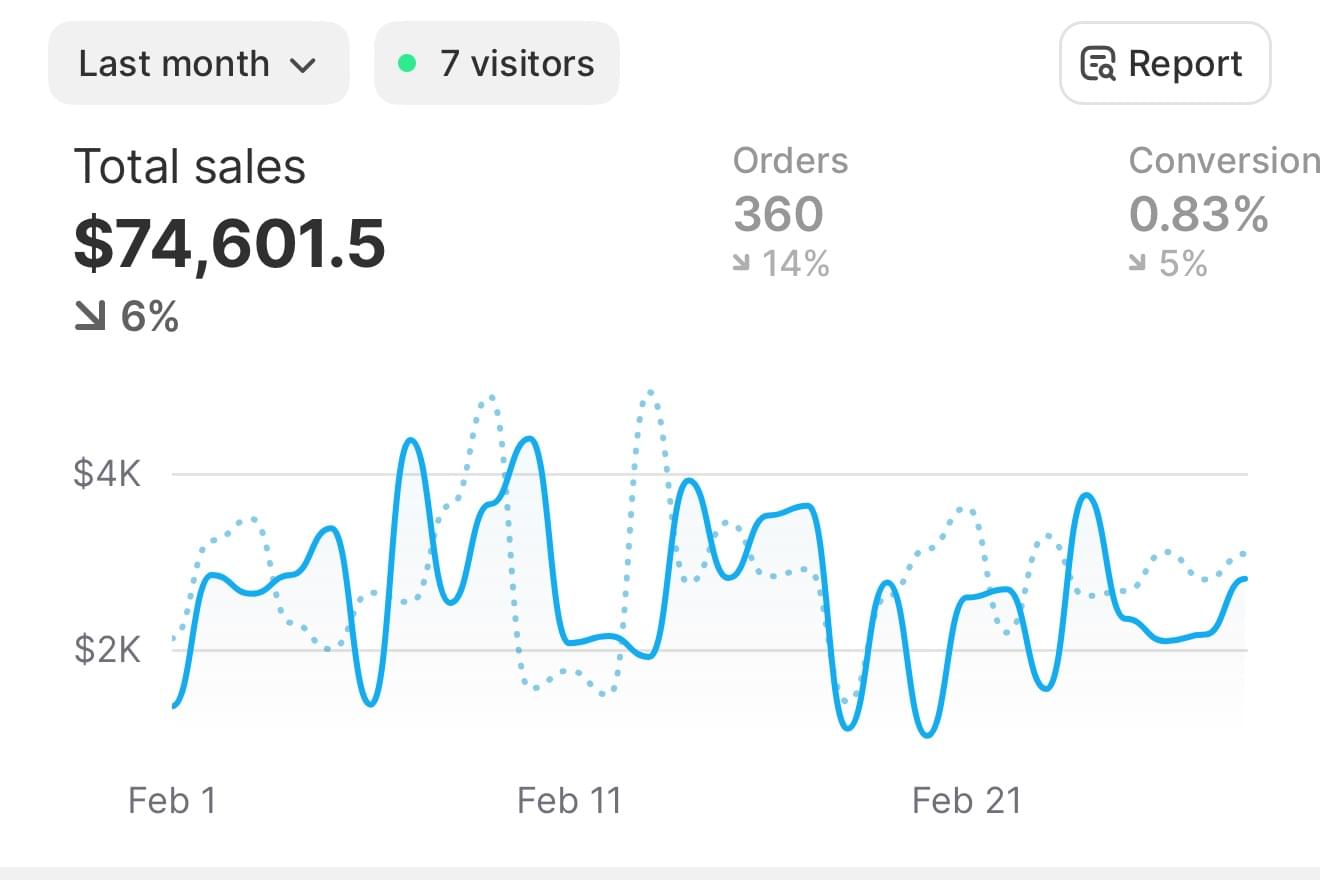Click the $74,601.5 total sales amount
The image size is (1320, 880).
click(x=229, y=243)
